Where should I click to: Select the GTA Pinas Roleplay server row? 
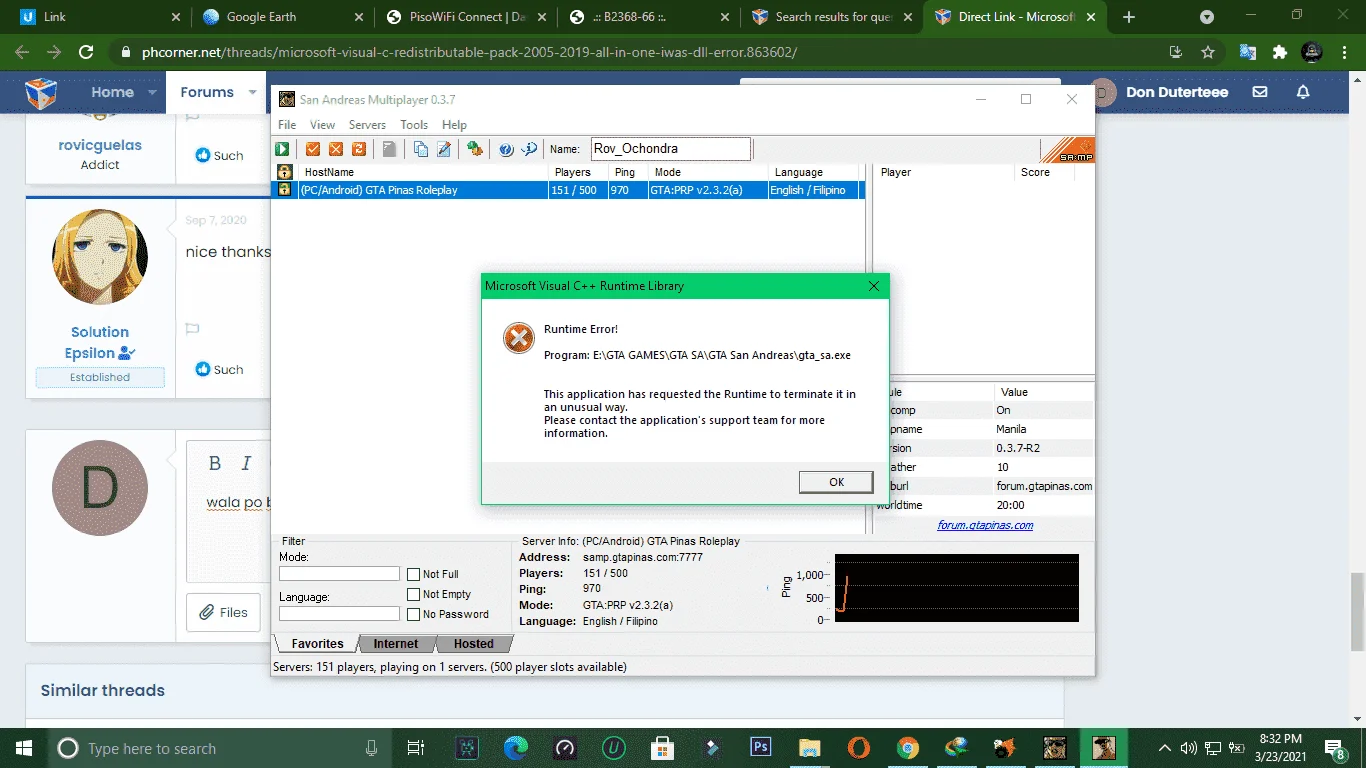pyautogui.click(x=568, y=190)
